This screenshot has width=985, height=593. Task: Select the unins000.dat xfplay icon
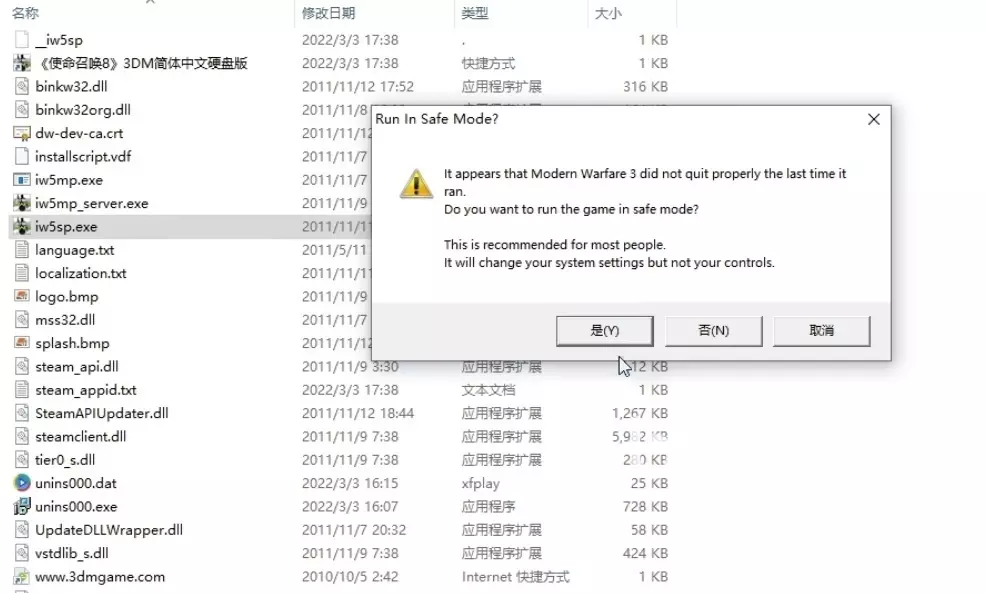[22, 483]
